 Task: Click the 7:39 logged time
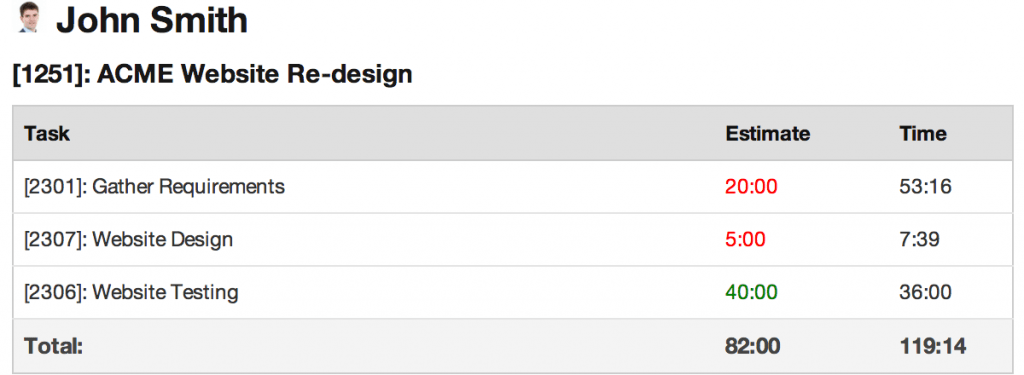pos(920,239)
